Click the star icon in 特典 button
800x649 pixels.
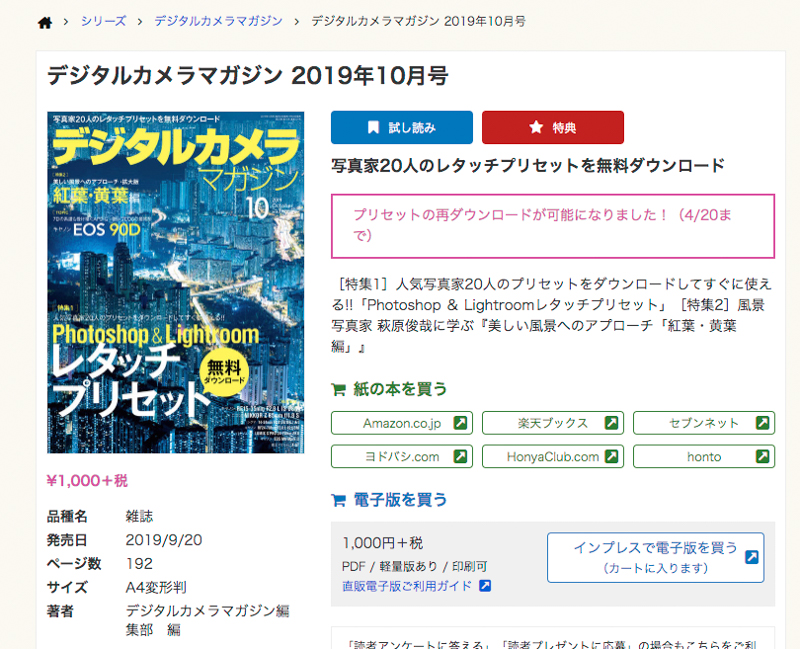(536, 127)
